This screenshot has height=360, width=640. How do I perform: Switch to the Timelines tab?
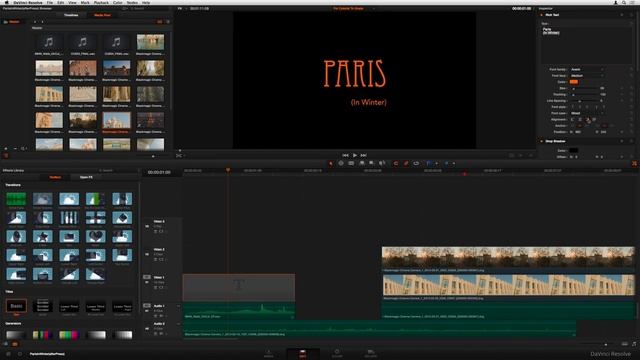click(x=71, y=15)
